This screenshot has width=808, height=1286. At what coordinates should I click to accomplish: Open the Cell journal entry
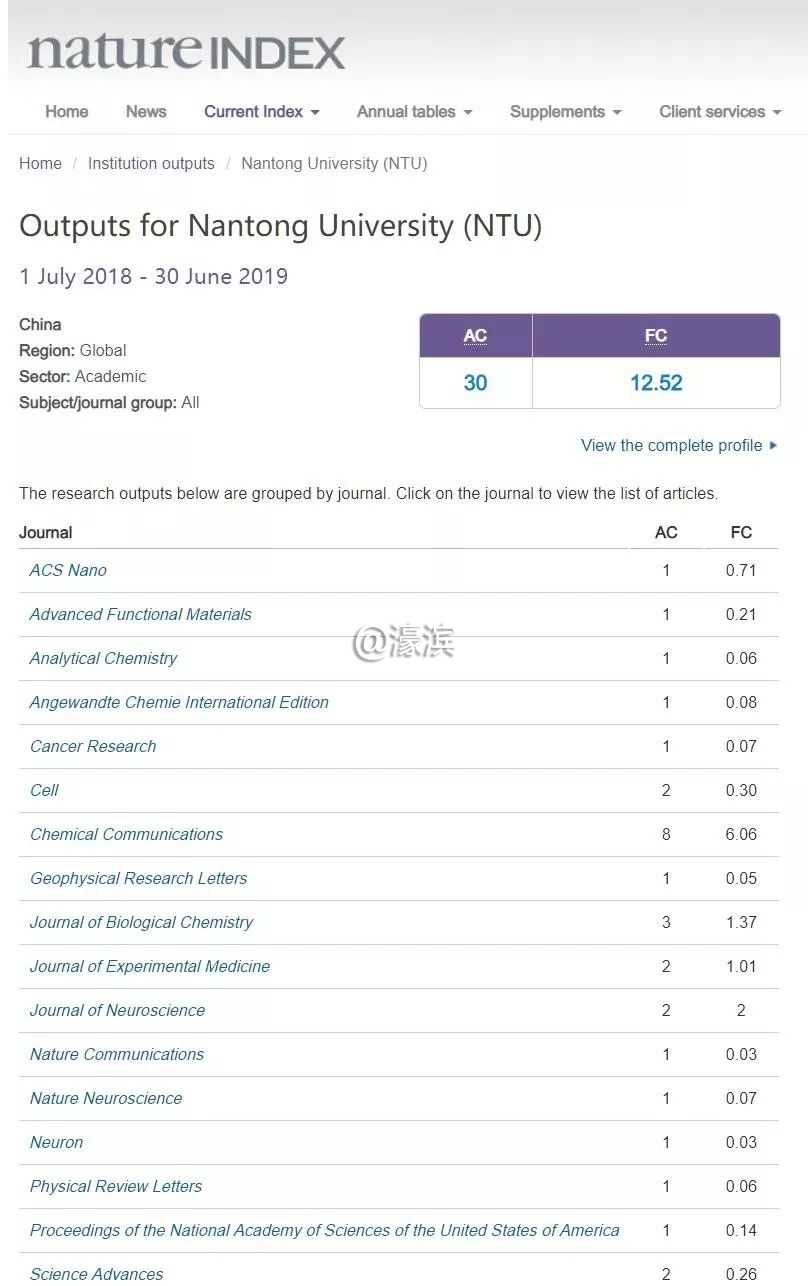click(44, 790)
